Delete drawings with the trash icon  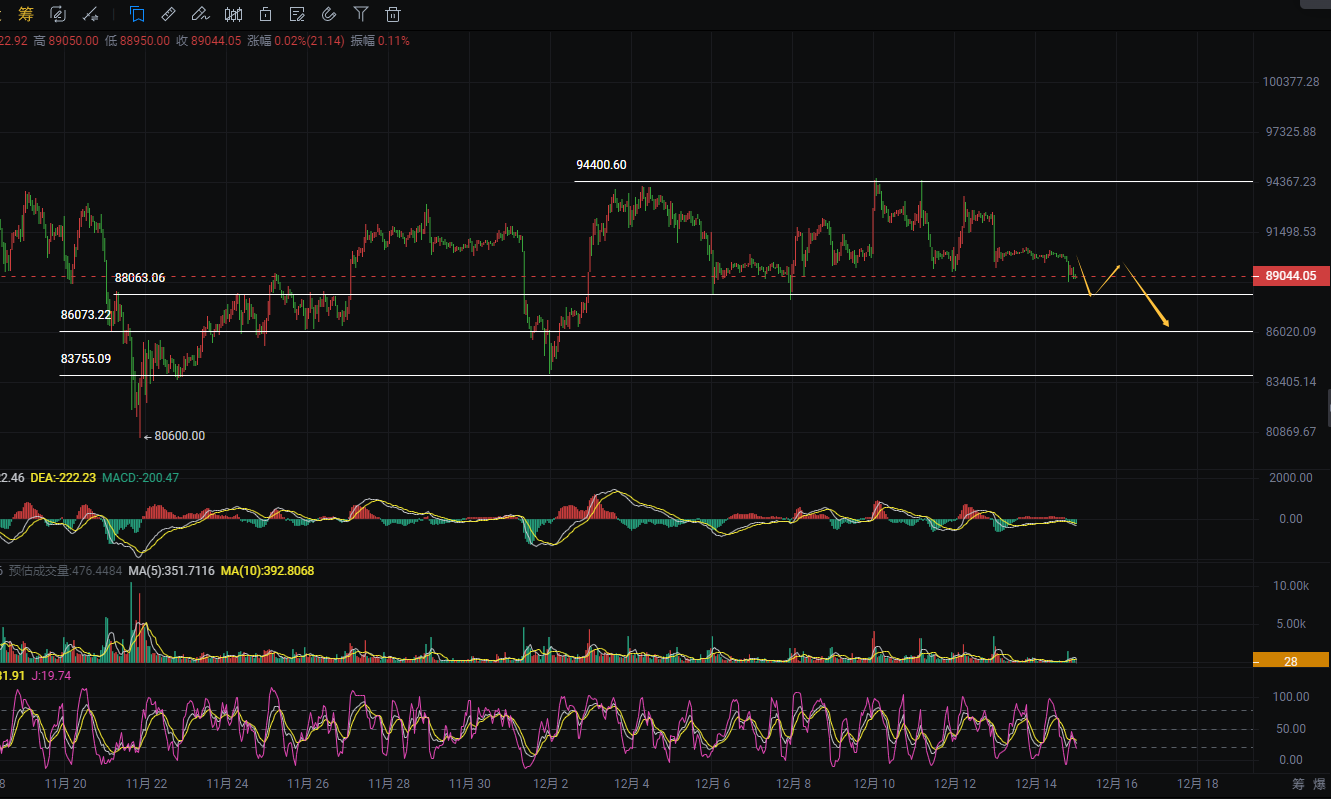[x=393, y=14]
